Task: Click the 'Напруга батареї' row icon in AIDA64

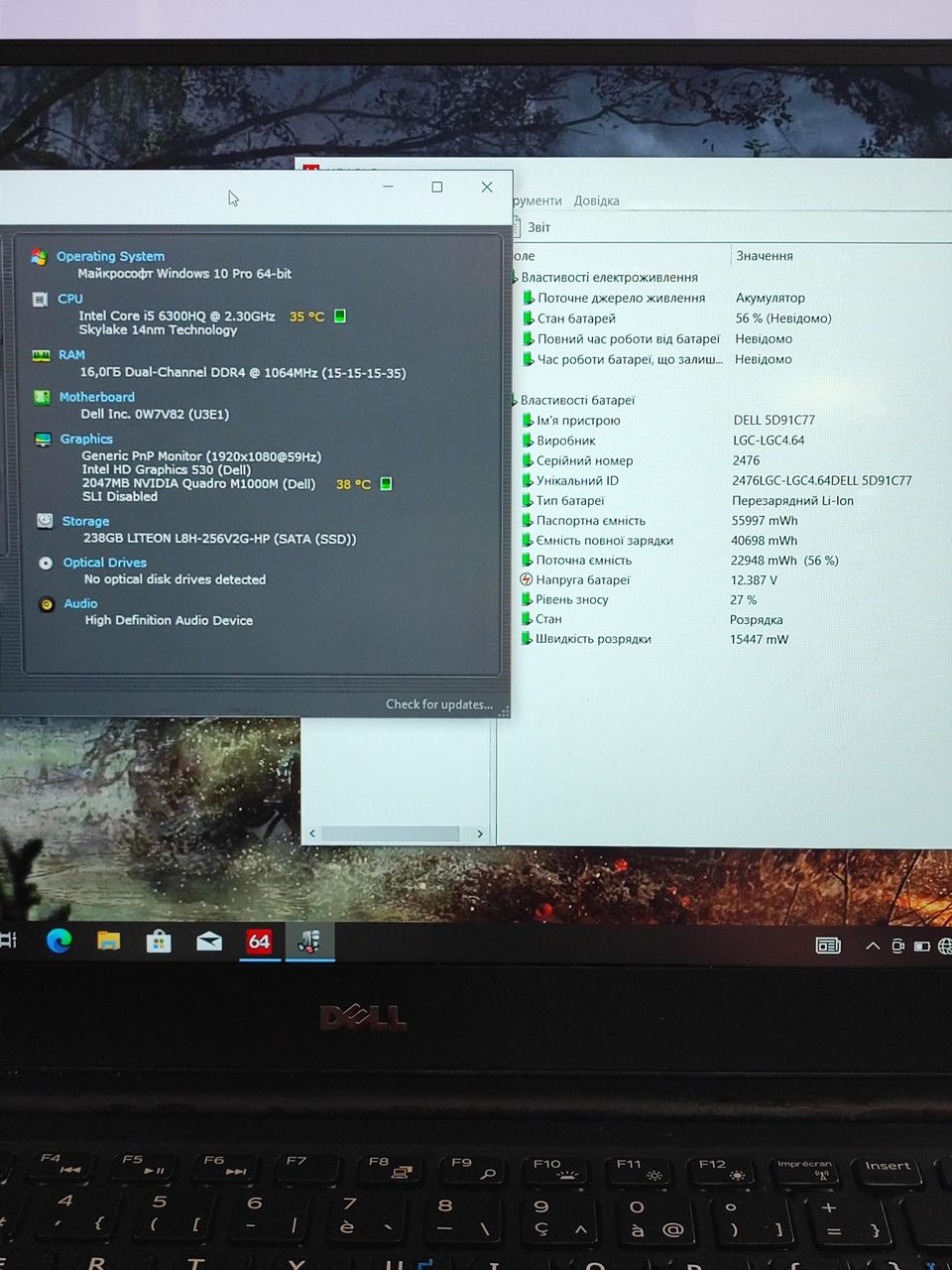Action: (x=527, y=579)
